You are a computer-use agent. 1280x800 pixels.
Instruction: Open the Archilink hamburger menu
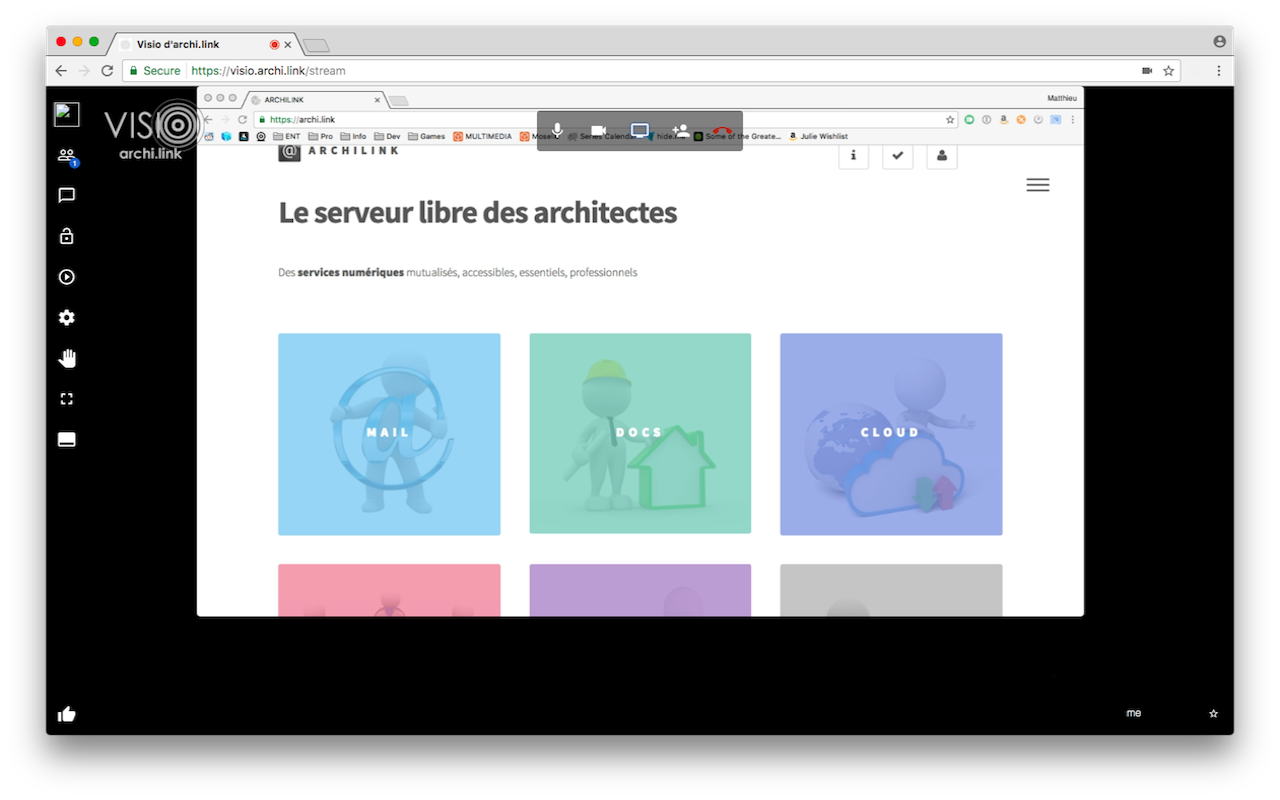(x=1038, y=185)
